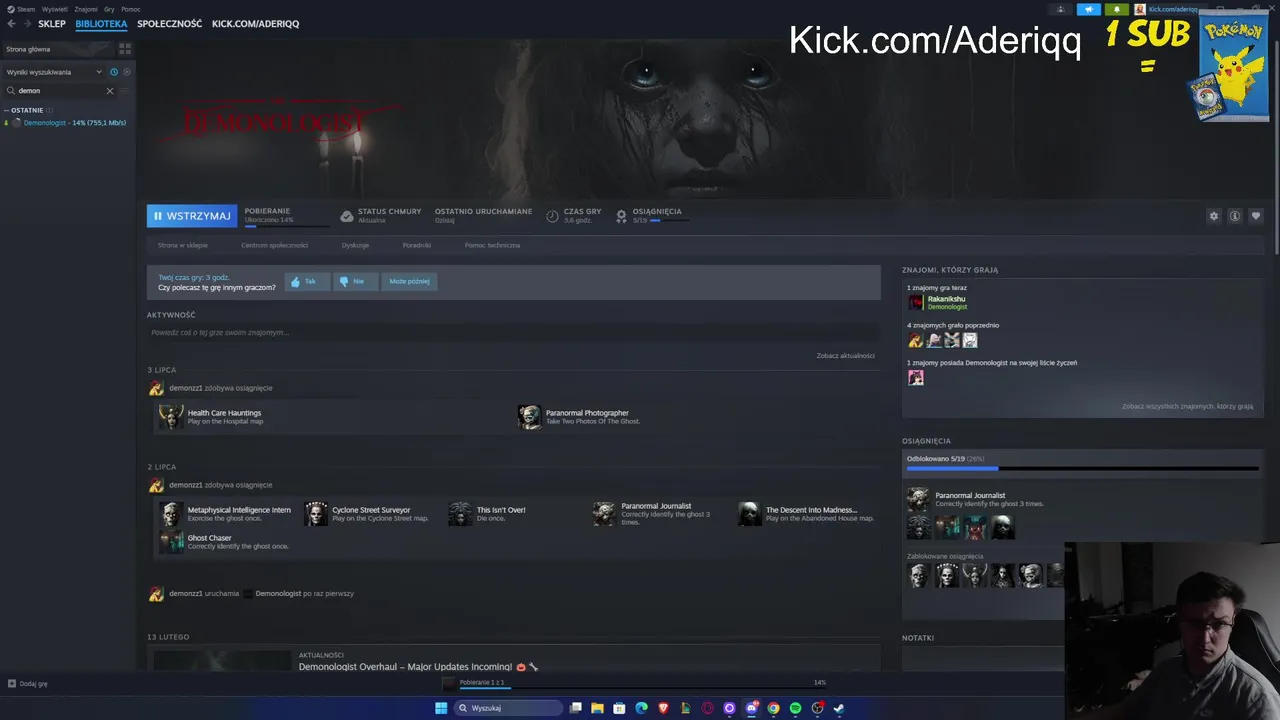Open downloads via the Pobieranie 1 z 1 bar
This screenshot has height=720, width=1280.
tap(636, 683)
